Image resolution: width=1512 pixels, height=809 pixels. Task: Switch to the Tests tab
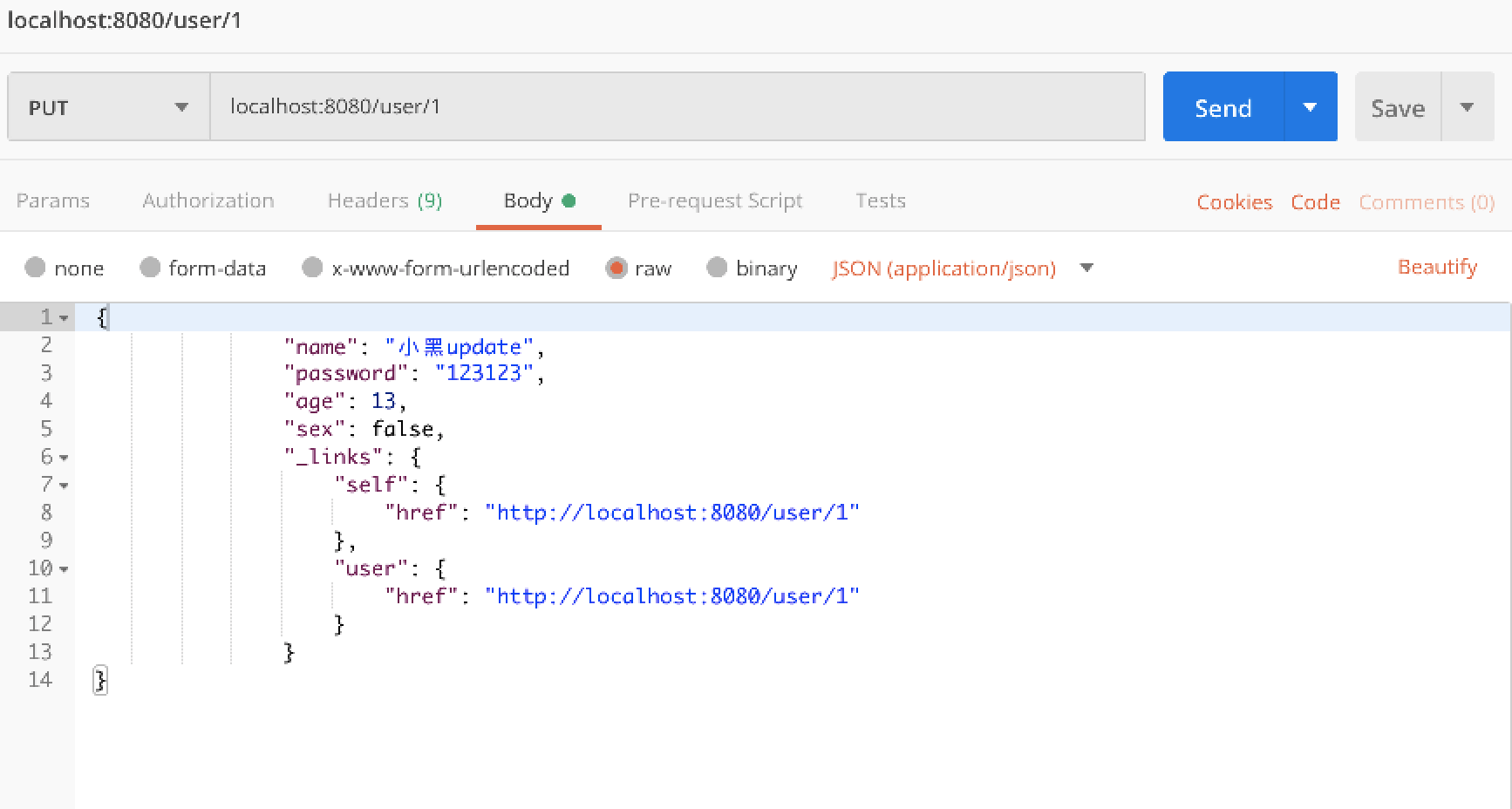[x=881, y=201]
